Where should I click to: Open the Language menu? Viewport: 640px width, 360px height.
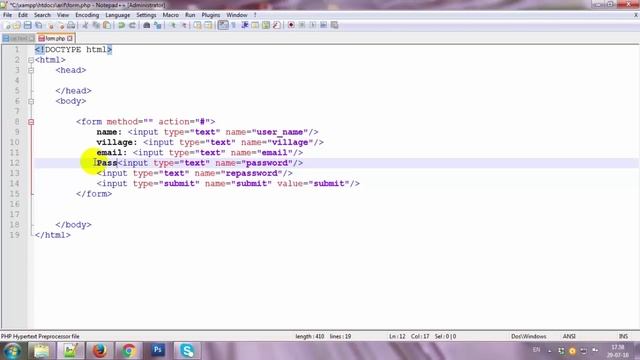click(x=118, y=15)
